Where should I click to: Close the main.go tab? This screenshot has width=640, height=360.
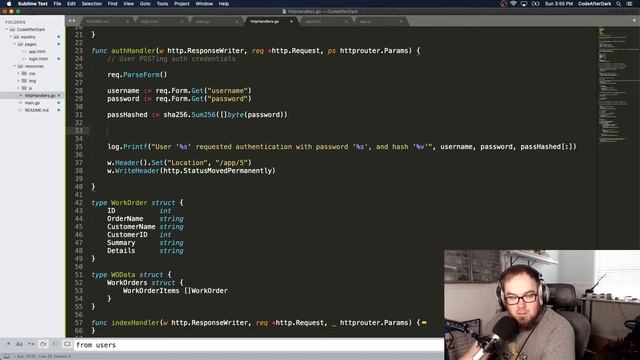point(236,21)
